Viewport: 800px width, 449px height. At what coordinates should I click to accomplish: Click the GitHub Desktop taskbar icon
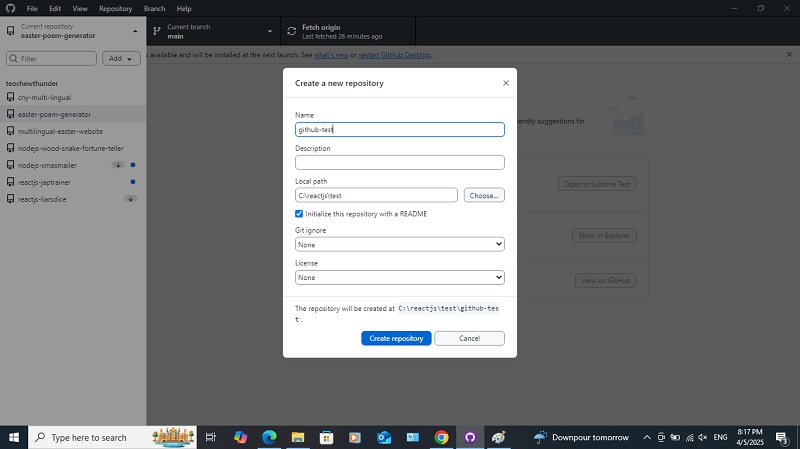coord(470,437)
